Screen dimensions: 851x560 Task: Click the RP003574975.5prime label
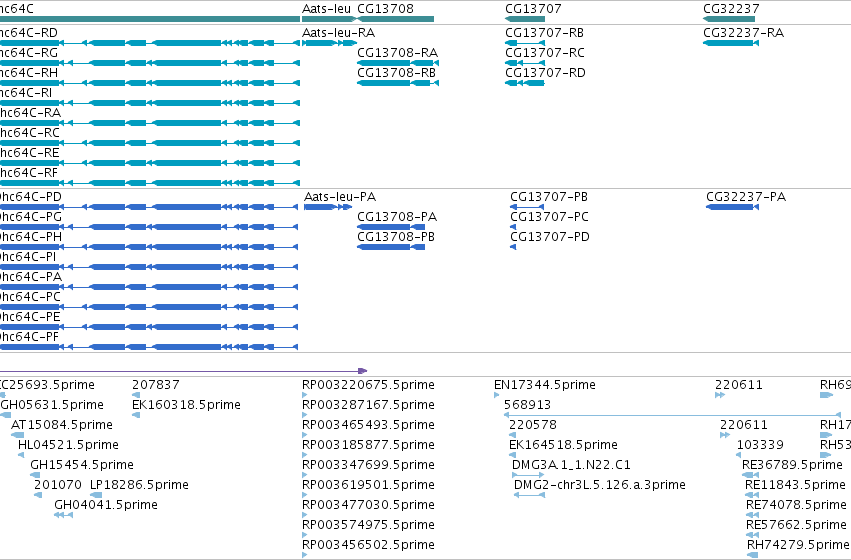[x=369, y=525]
